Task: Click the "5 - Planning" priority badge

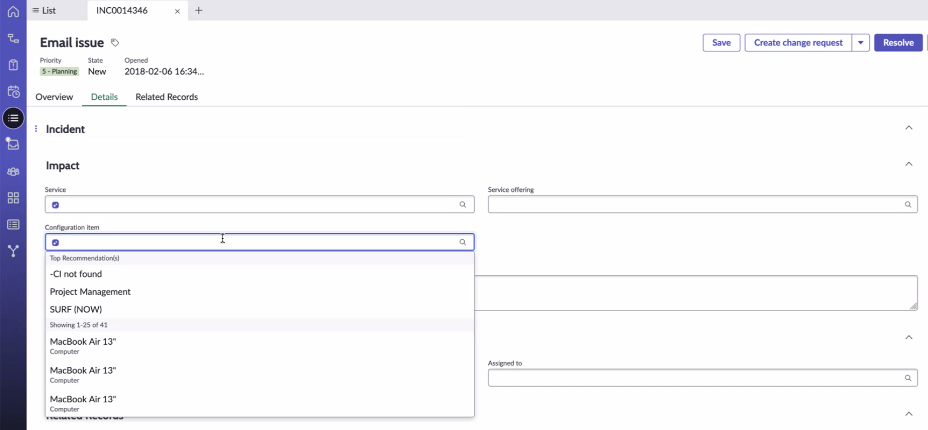Action: click(x=59, y=72)
